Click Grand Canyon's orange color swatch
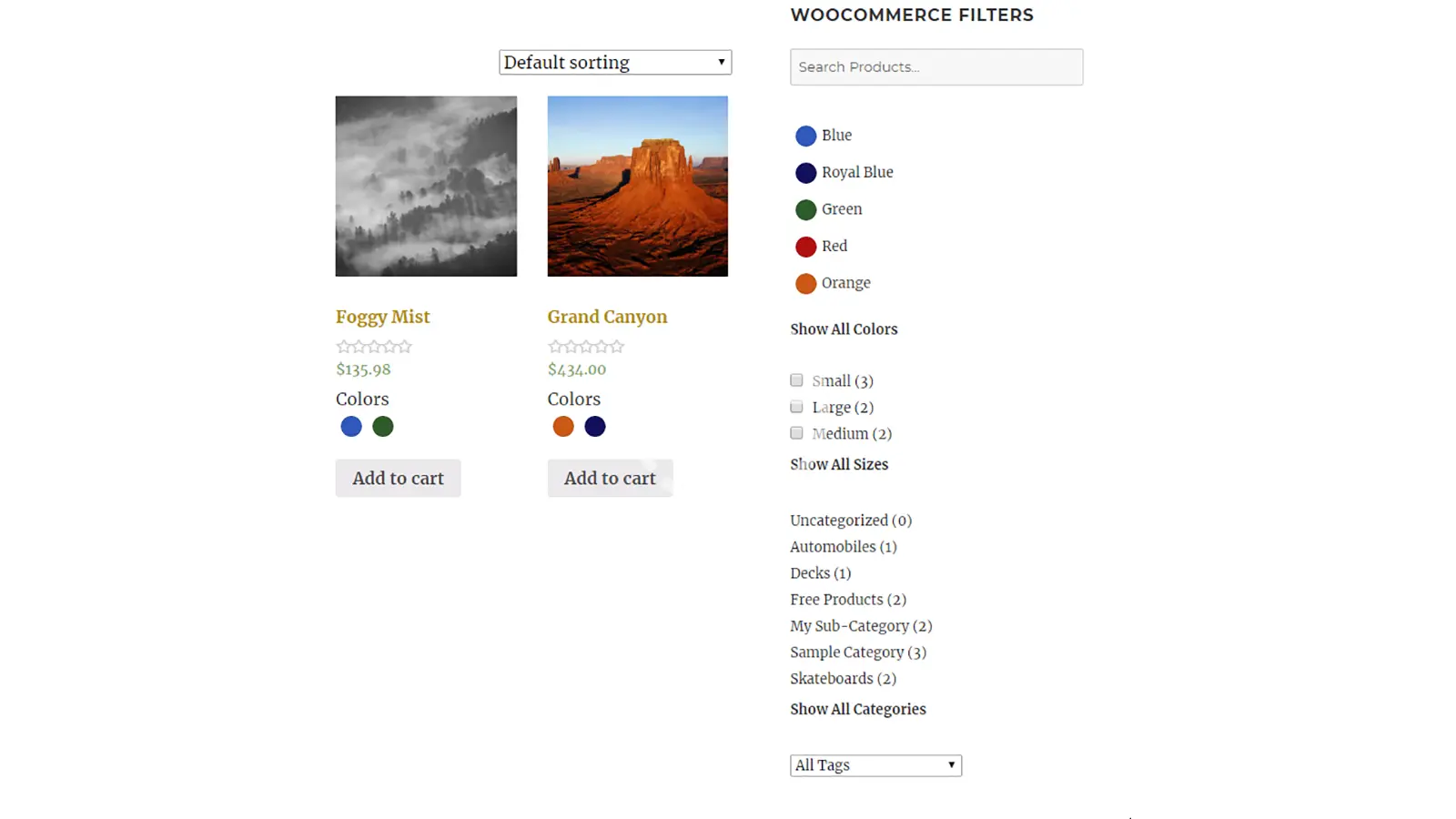This screenshot has width=1456, height=819. [563, 427]
